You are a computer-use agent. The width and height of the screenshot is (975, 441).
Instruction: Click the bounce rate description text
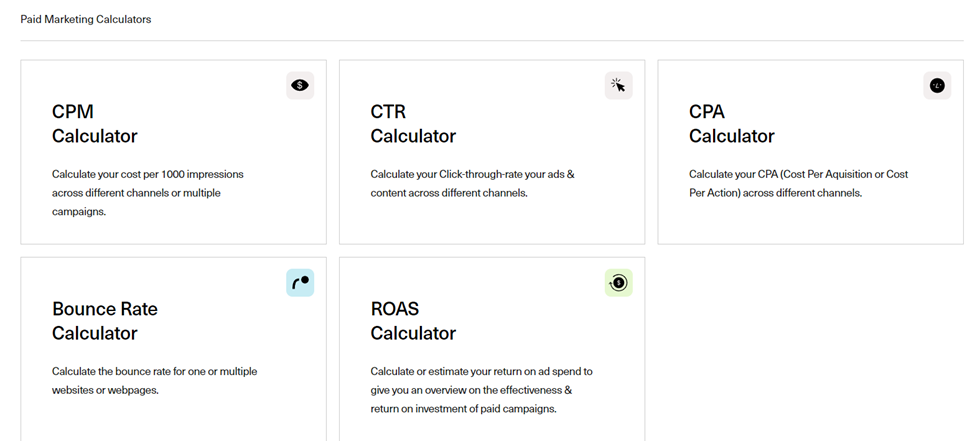[x=154, y=380]
